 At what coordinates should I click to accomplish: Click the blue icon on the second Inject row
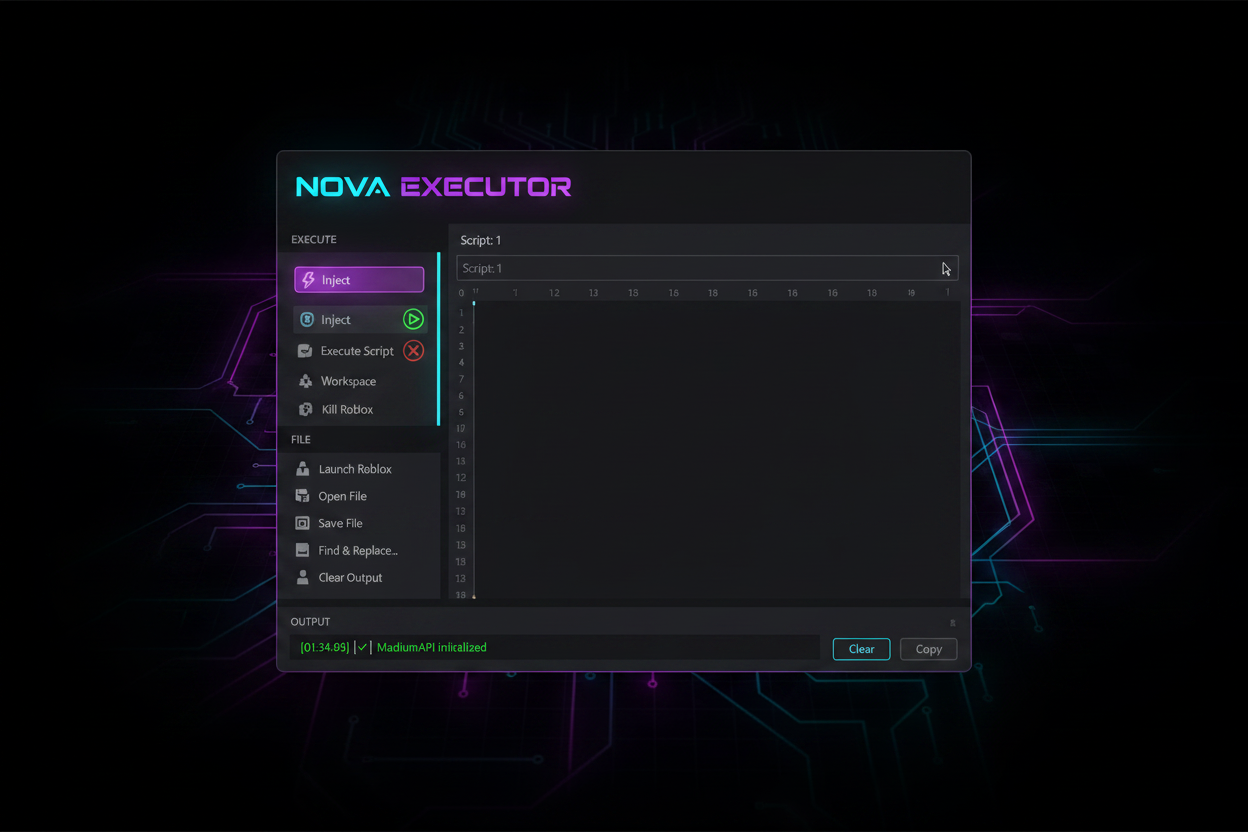[x=307, y=320]
